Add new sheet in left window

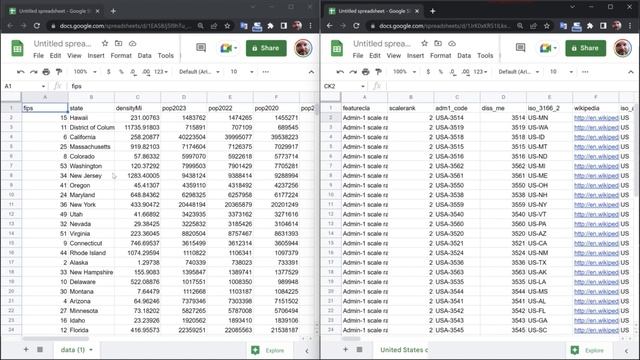[26, 349]
